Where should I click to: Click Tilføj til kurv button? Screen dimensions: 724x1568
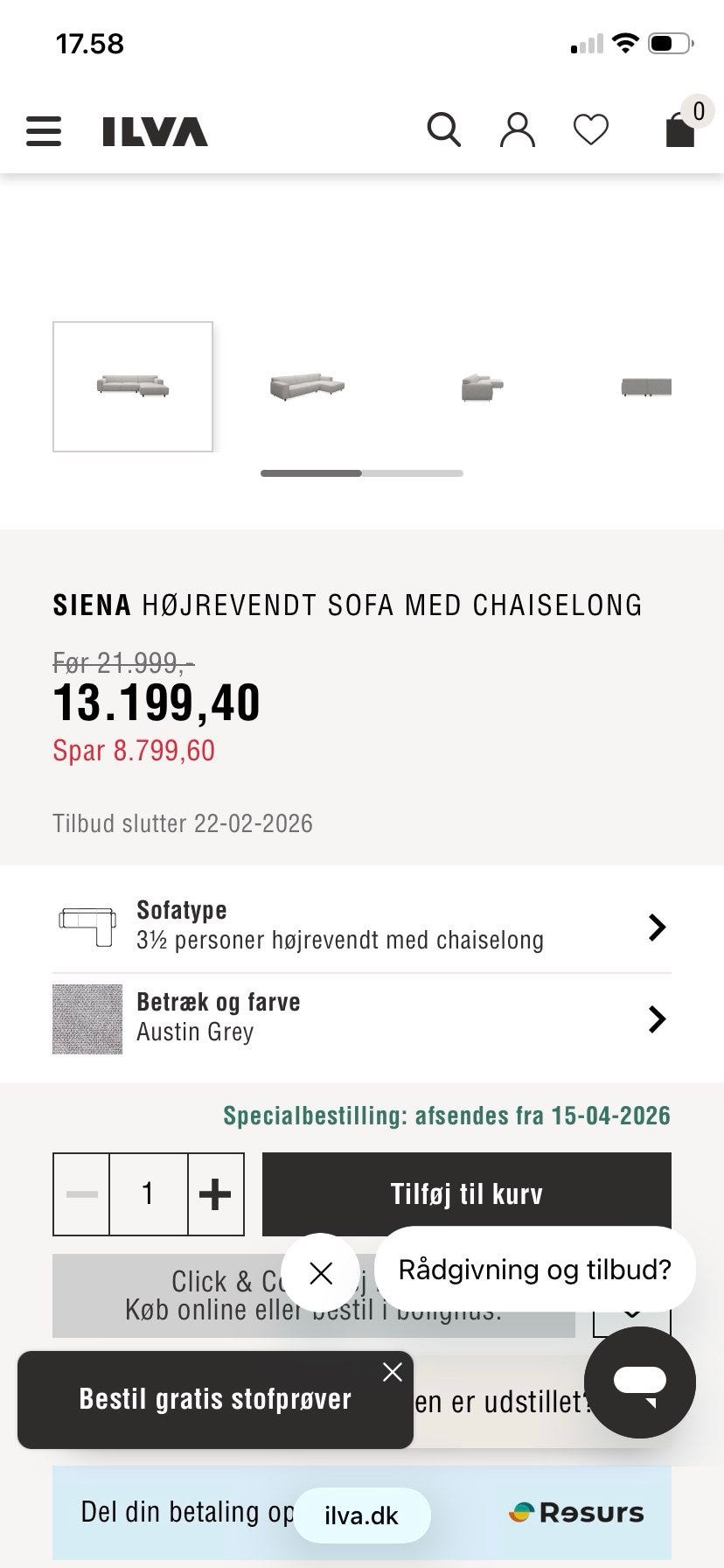click(x=466, y=1193)
